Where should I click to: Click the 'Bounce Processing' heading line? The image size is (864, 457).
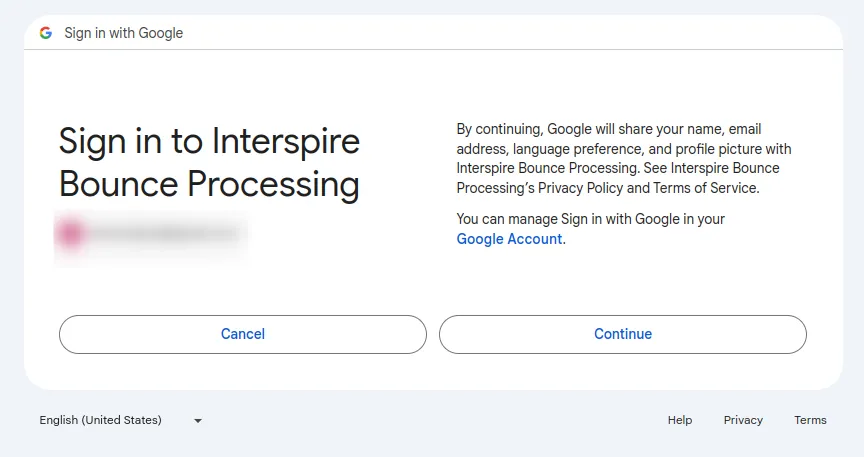209,185
